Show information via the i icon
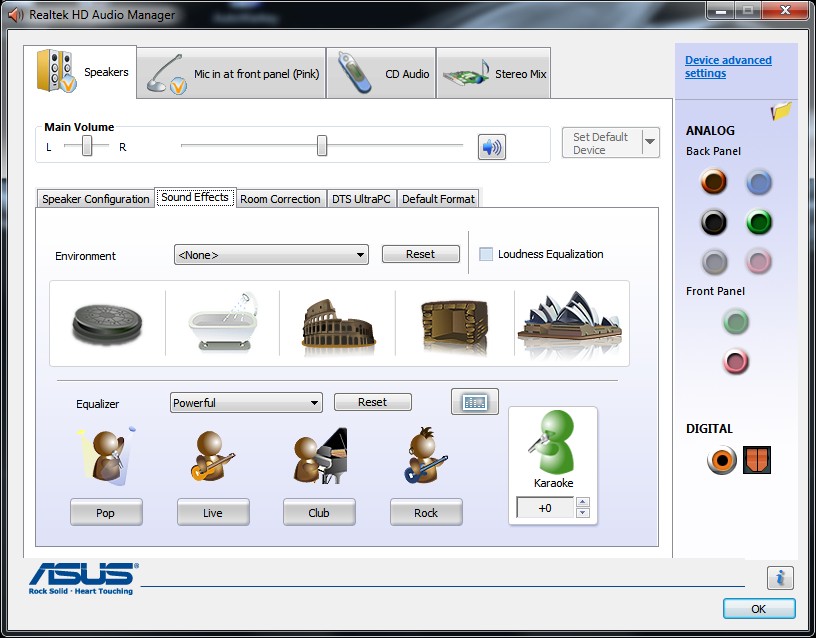The image size is (816, 638). (780, 578)
